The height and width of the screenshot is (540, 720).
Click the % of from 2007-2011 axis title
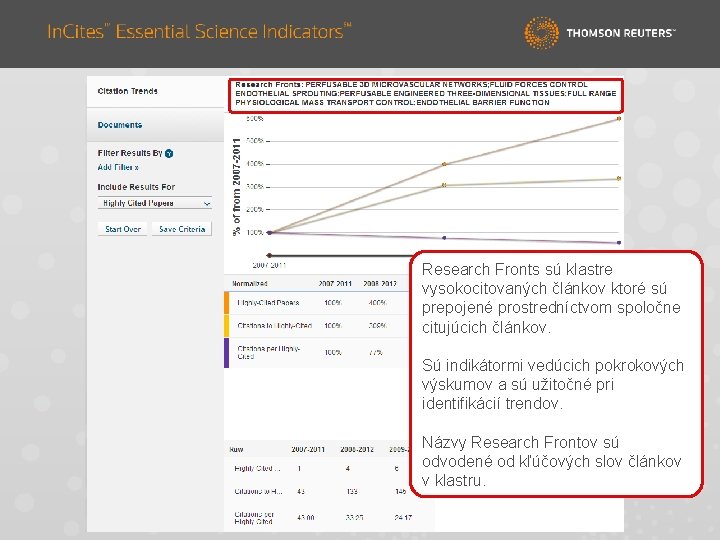(x=237, y=187)
